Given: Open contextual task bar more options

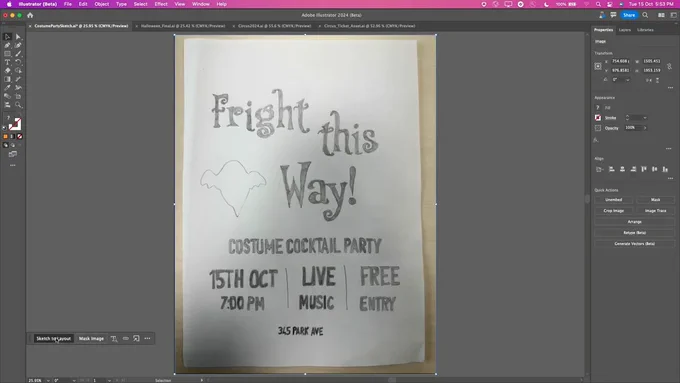Looking at the screenshot, I should pos(147,339).
